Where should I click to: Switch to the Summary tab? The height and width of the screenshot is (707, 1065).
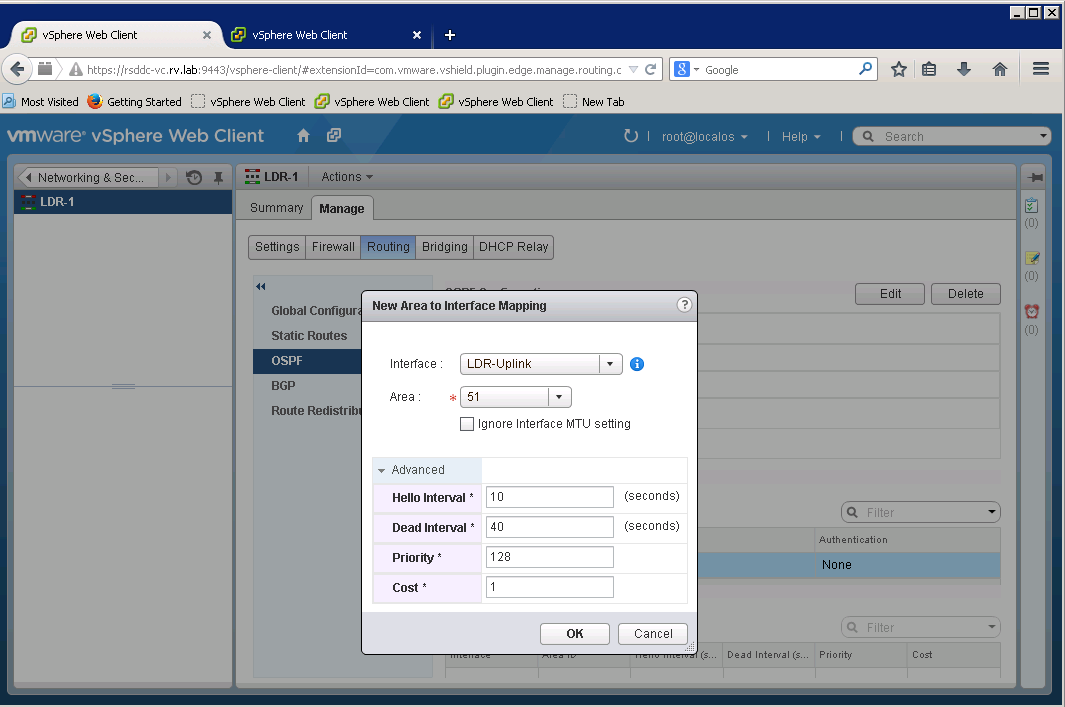pyautogui.click(x=276, y=208)
